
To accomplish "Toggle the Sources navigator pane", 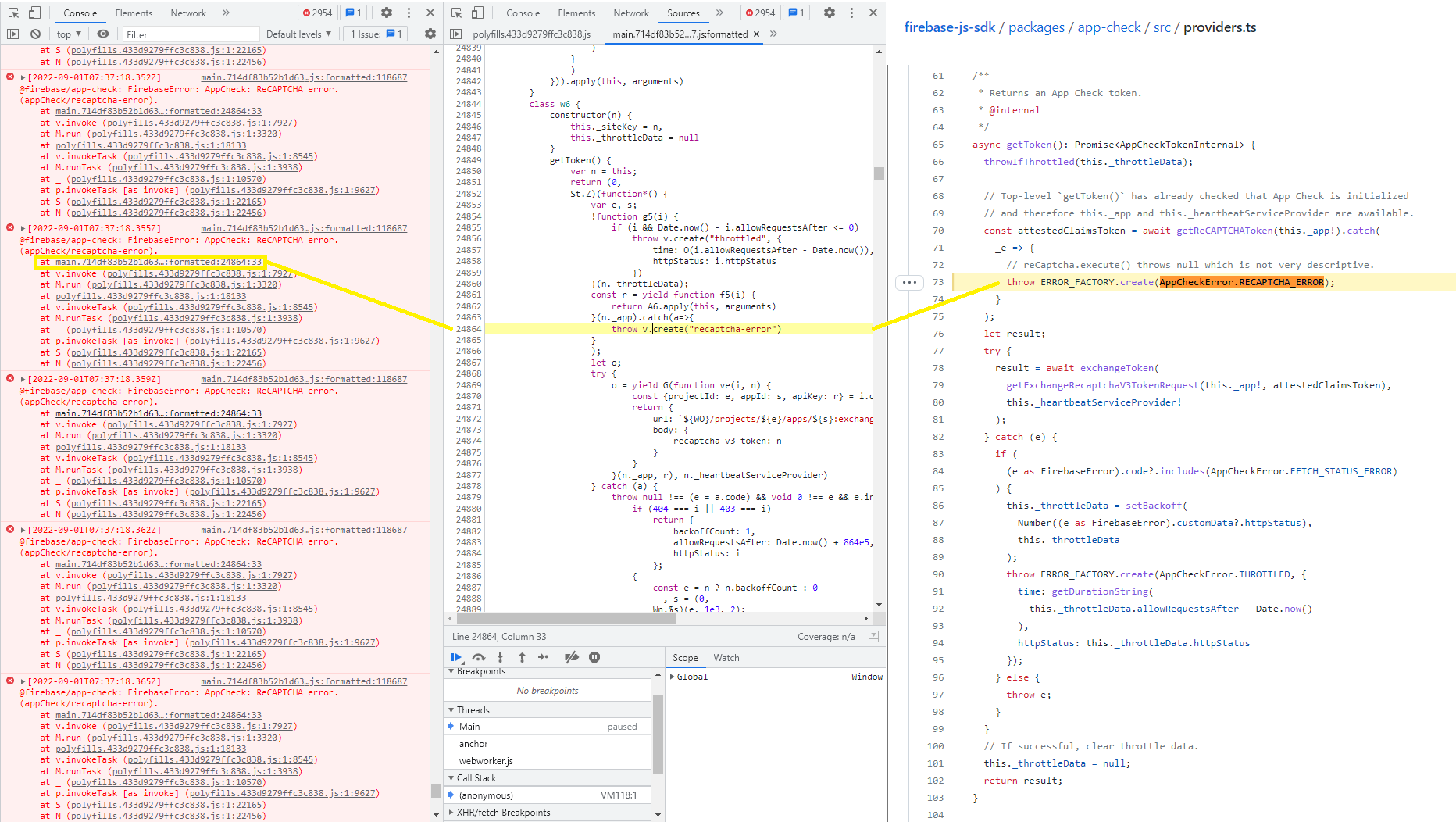I will coord(456,34).
